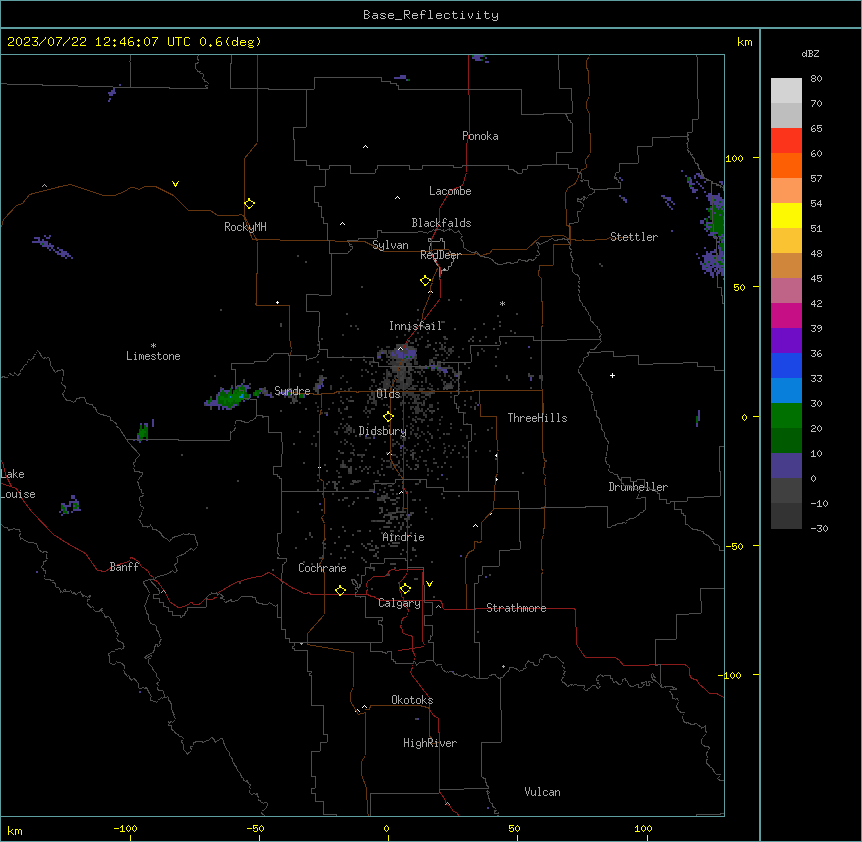The image size is (862, 842).
Task: Click the Vulcan label
Action: (x=543, y=792)
